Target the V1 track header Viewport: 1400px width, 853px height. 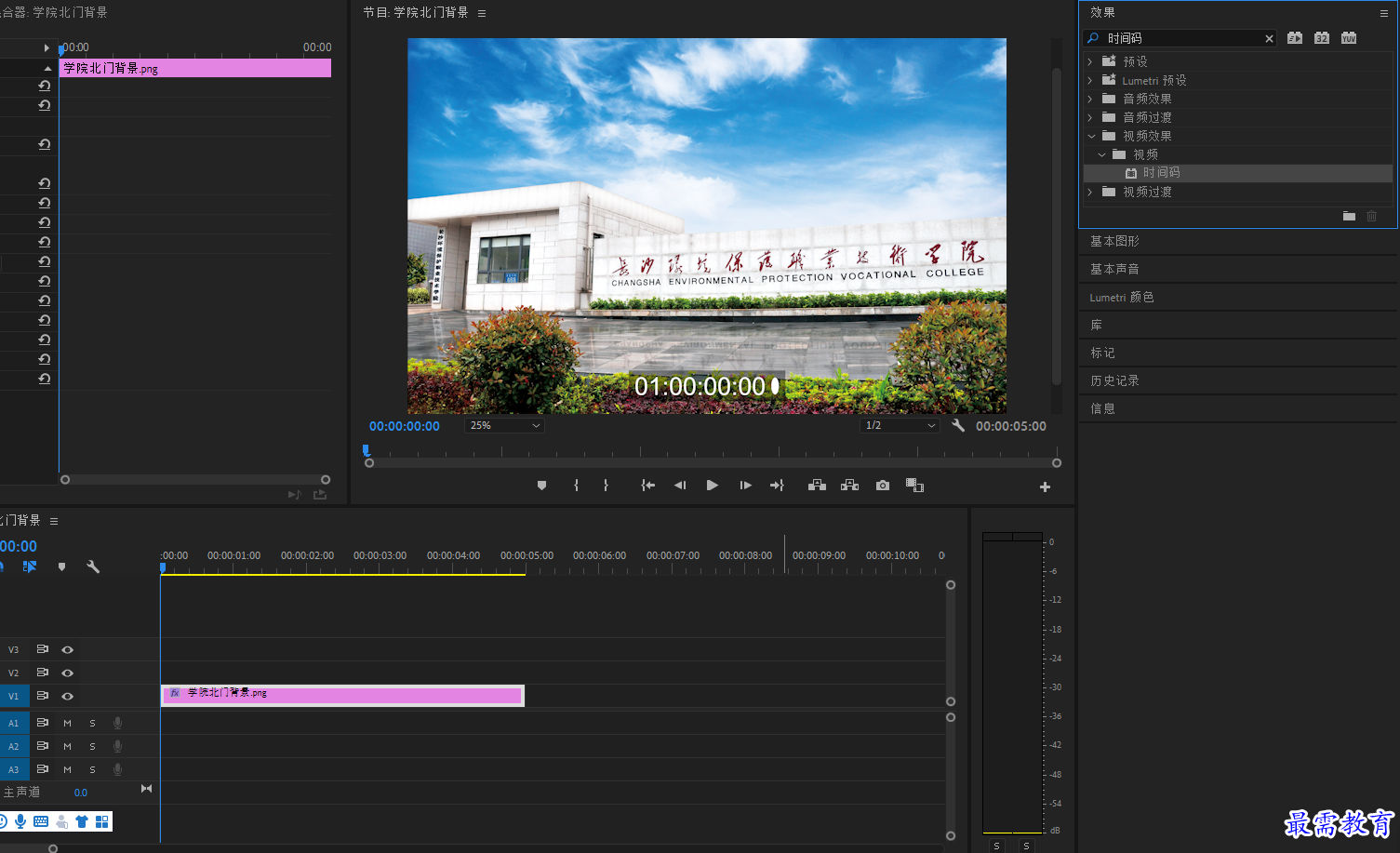[x=13, y=696]
